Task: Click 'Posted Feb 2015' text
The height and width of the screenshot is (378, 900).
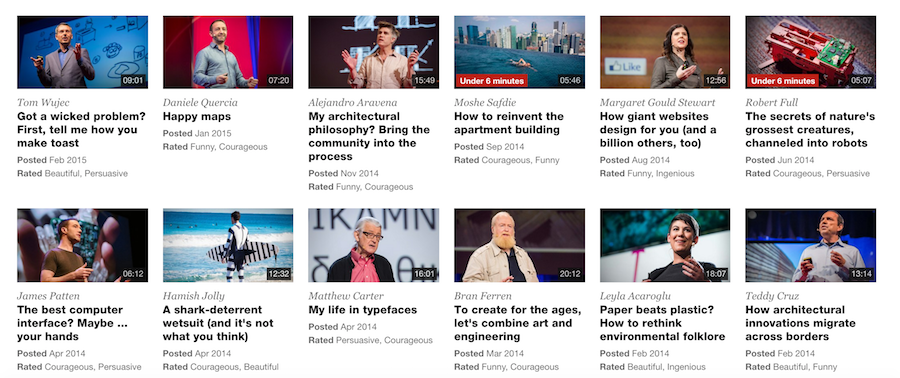Action: 52,160
